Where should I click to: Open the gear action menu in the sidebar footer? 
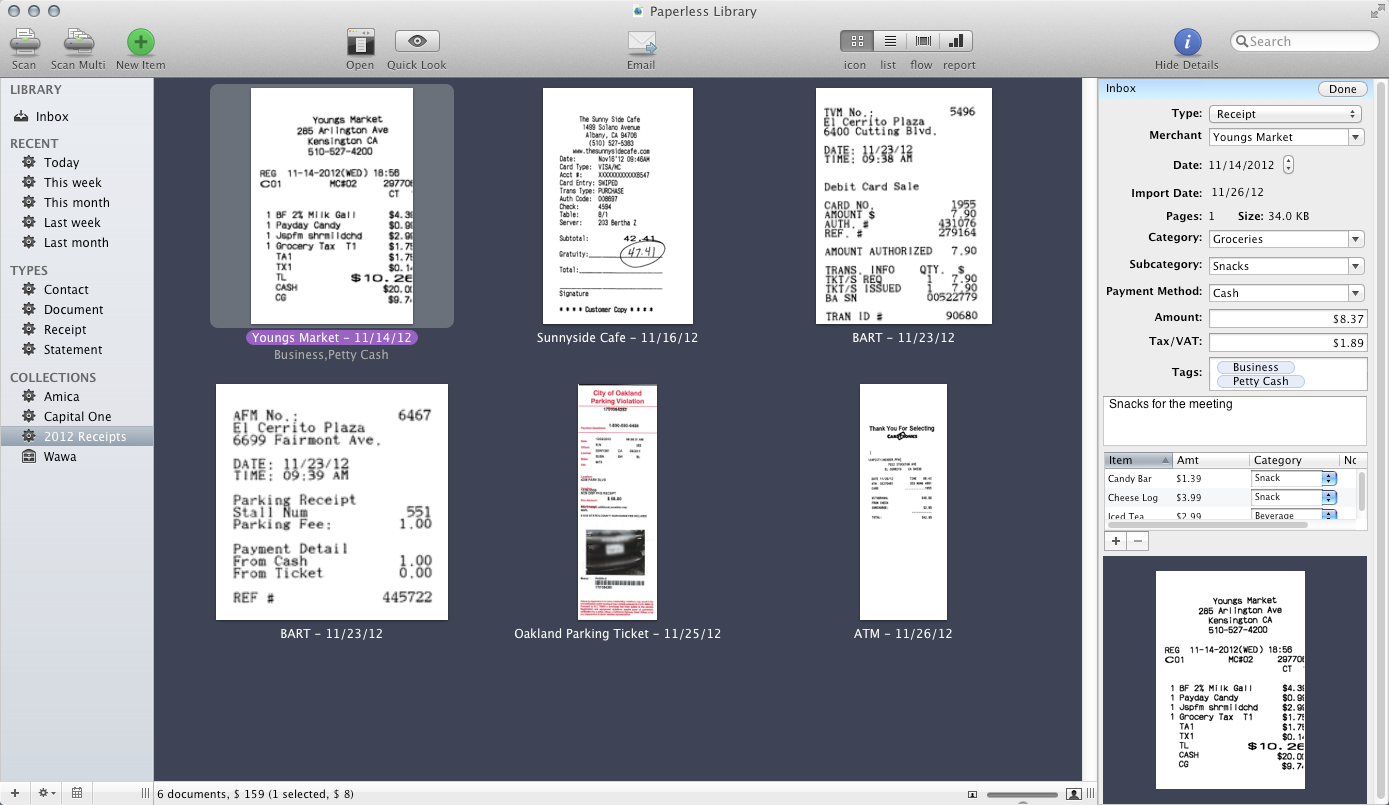[46, 793]
